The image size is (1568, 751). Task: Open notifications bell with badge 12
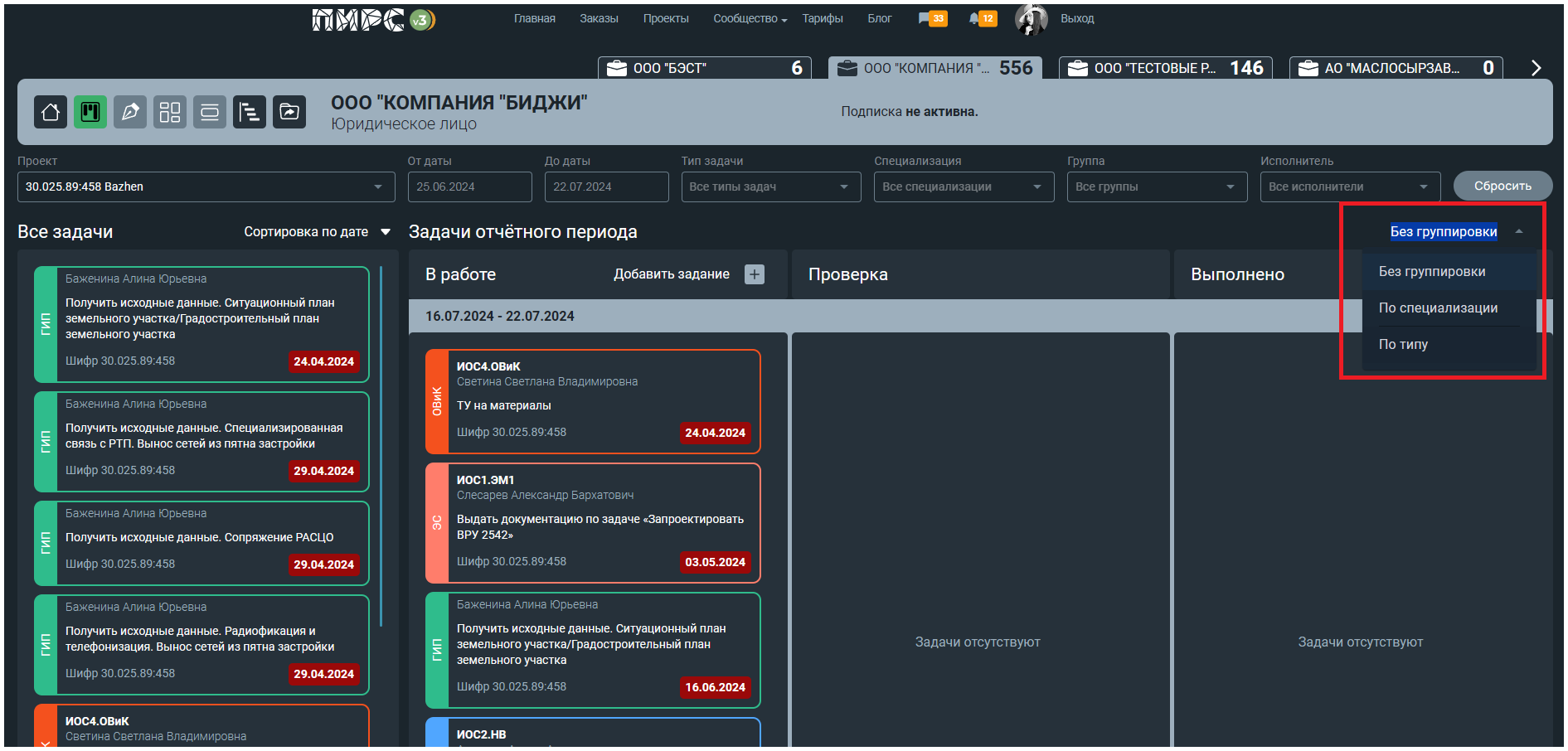point(983,18)
